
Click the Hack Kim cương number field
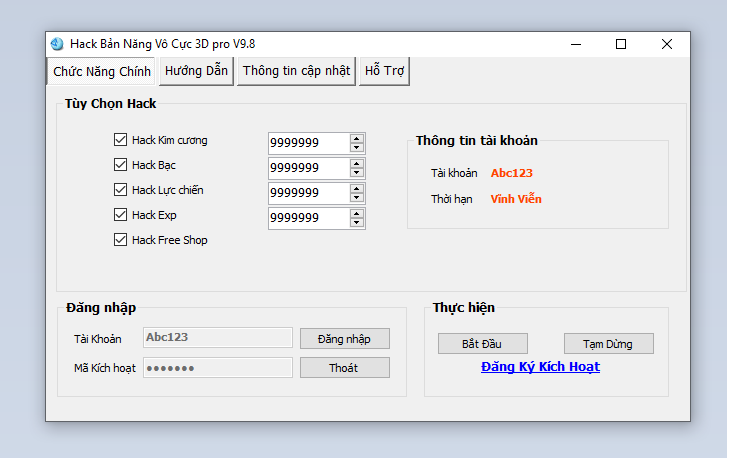coord(307,142)
